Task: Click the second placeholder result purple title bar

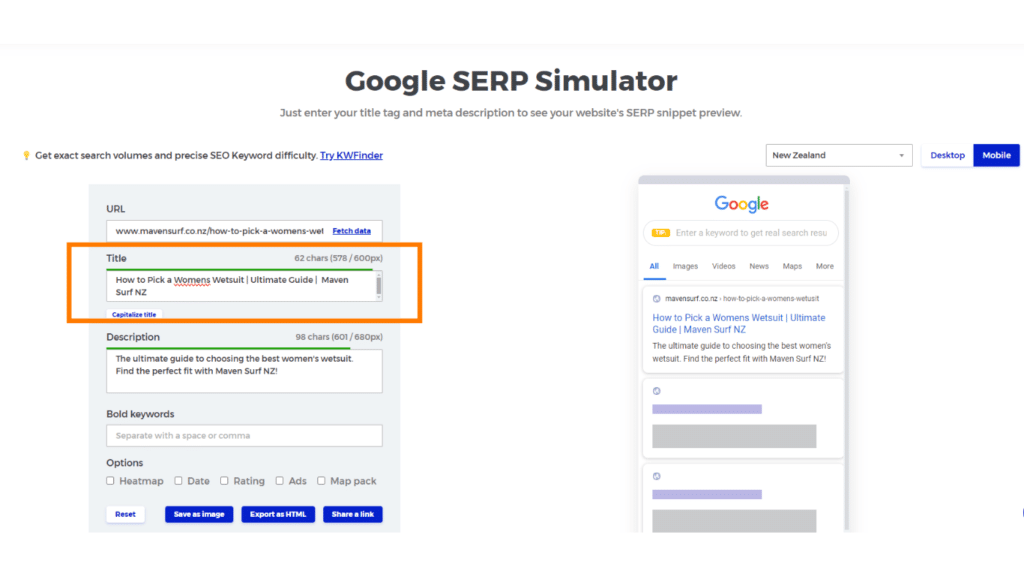Action: tap(707, 409)
